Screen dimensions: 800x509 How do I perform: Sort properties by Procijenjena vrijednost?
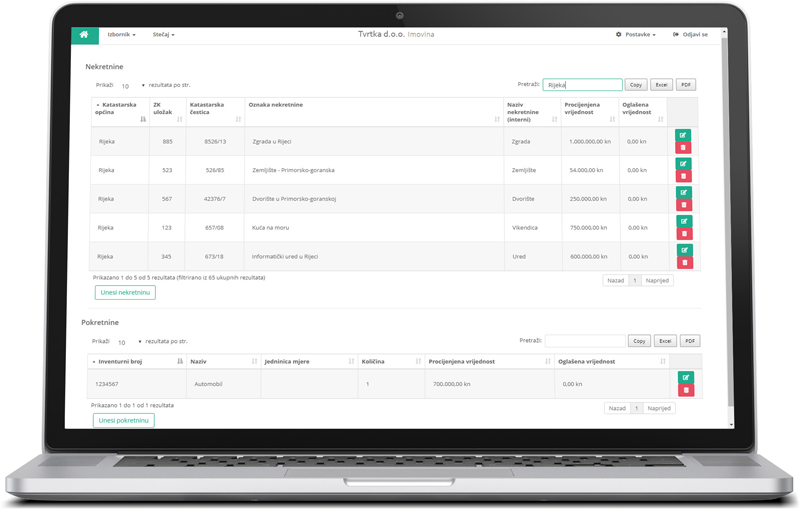587,109
